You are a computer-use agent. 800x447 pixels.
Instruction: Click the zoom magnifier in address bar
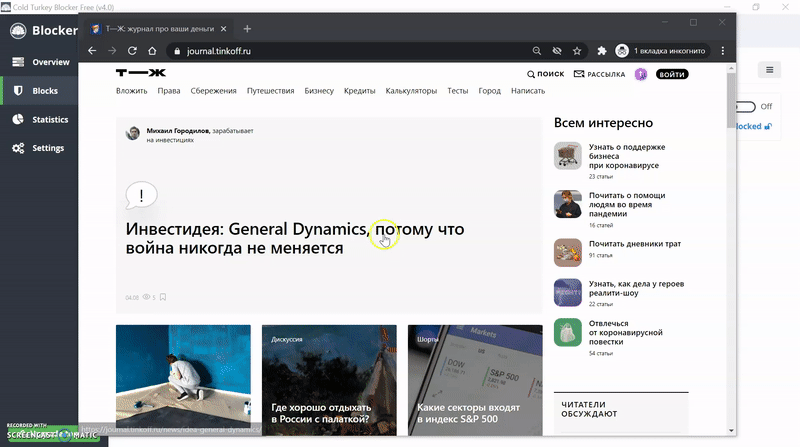[x=537, y=51]
